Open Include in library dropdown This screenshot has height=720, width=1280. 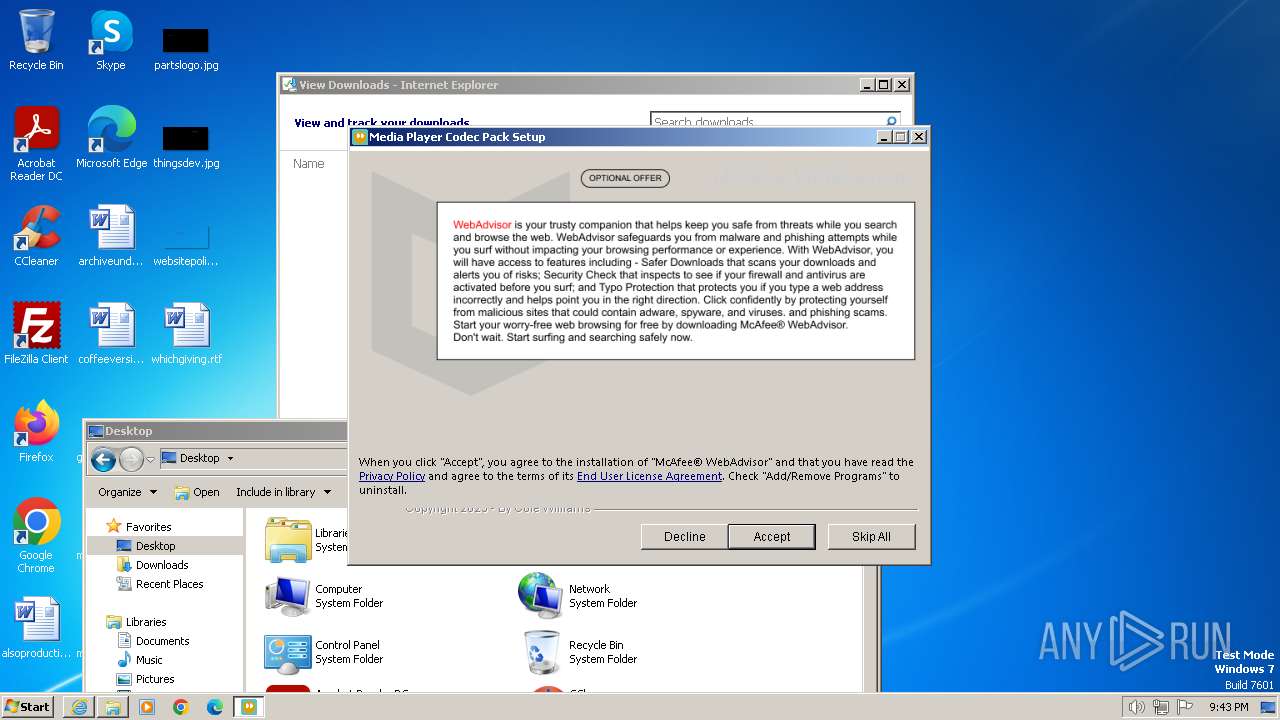[283, 492]
